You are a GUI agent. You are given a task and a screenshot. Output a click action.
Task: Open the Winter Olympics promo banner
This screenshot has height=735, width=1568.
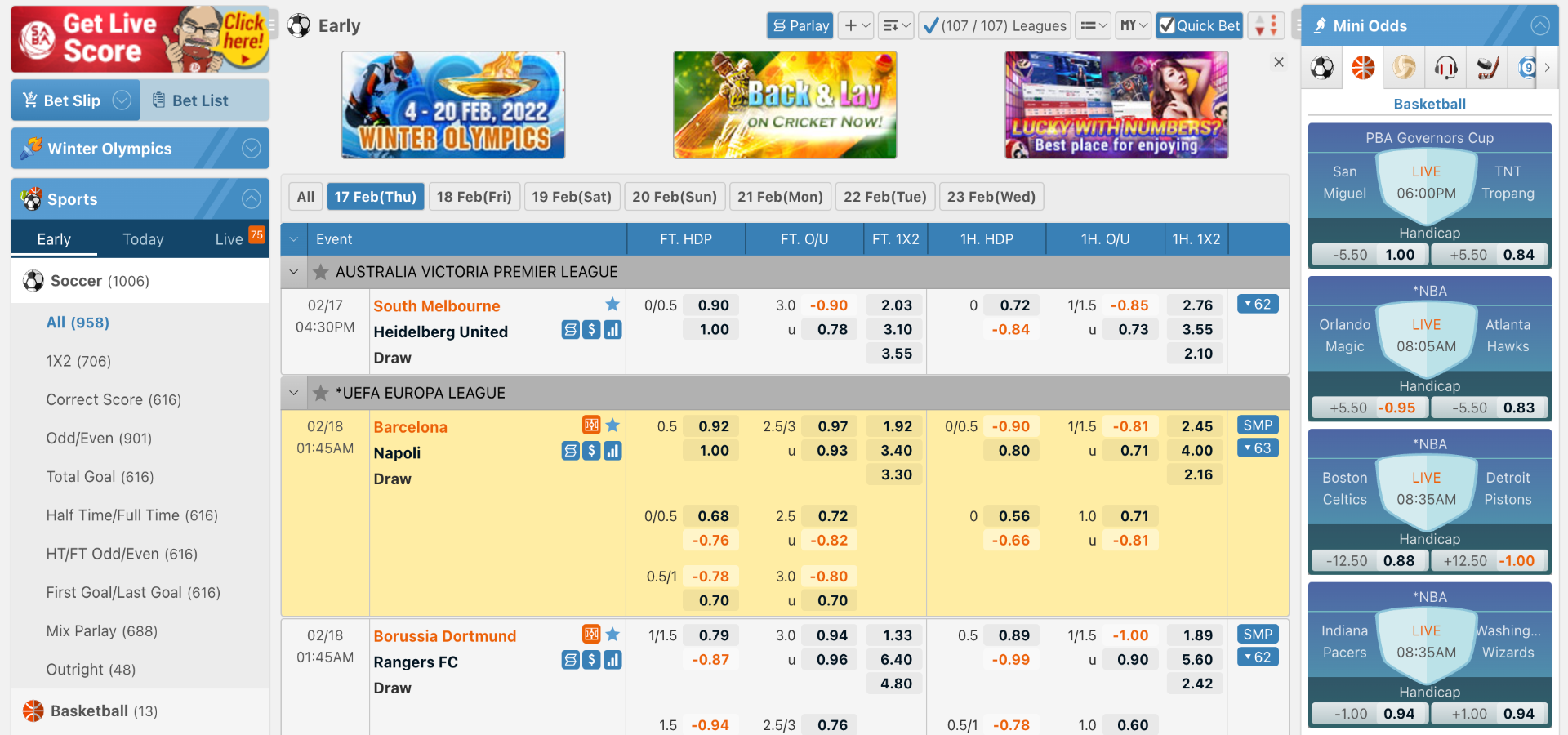[x=453, y=105]
